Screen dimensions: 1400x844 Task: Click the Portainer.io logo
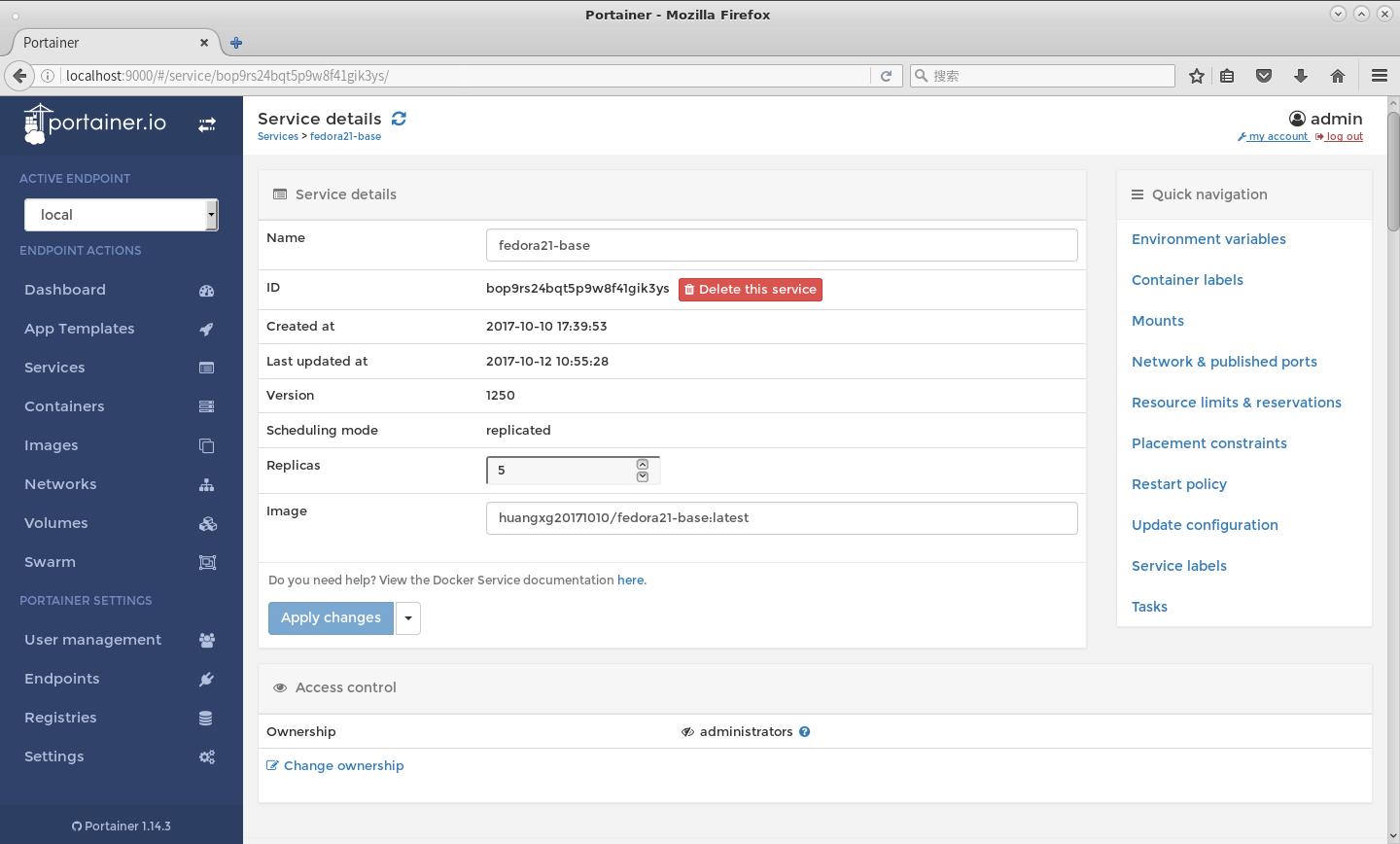94,123
